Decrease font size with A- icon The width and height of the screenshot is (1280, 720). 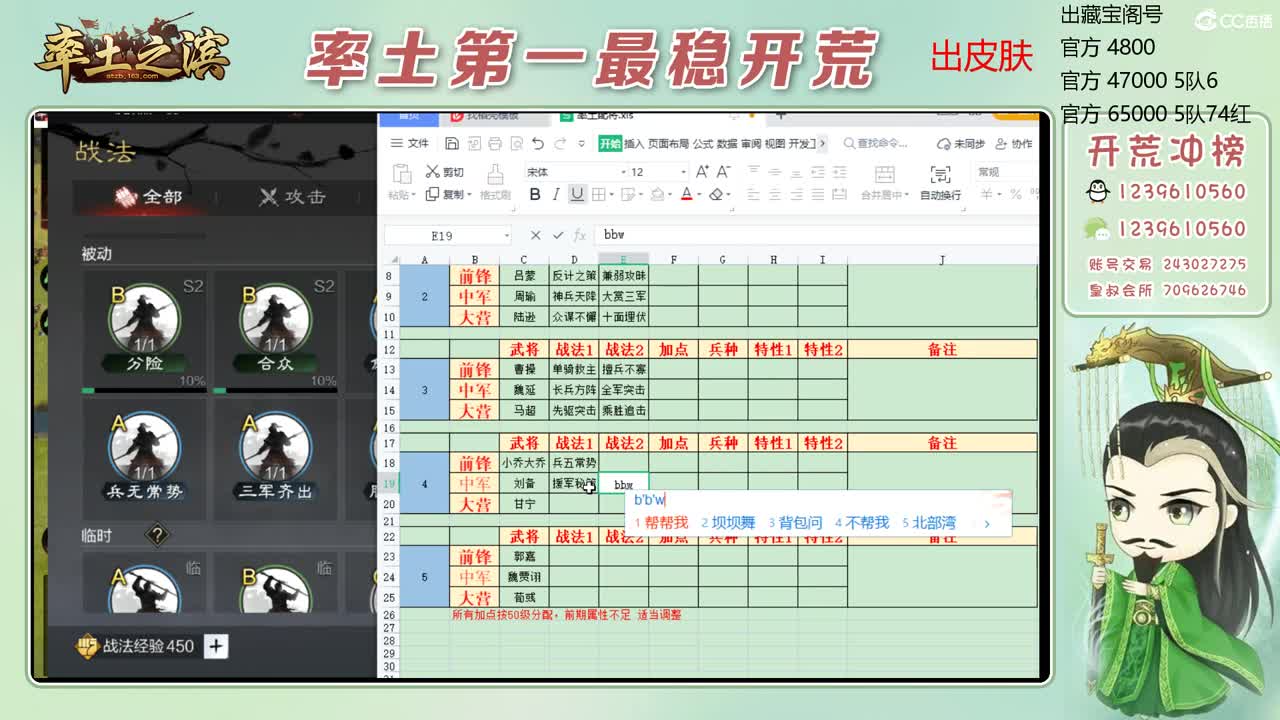724,172
